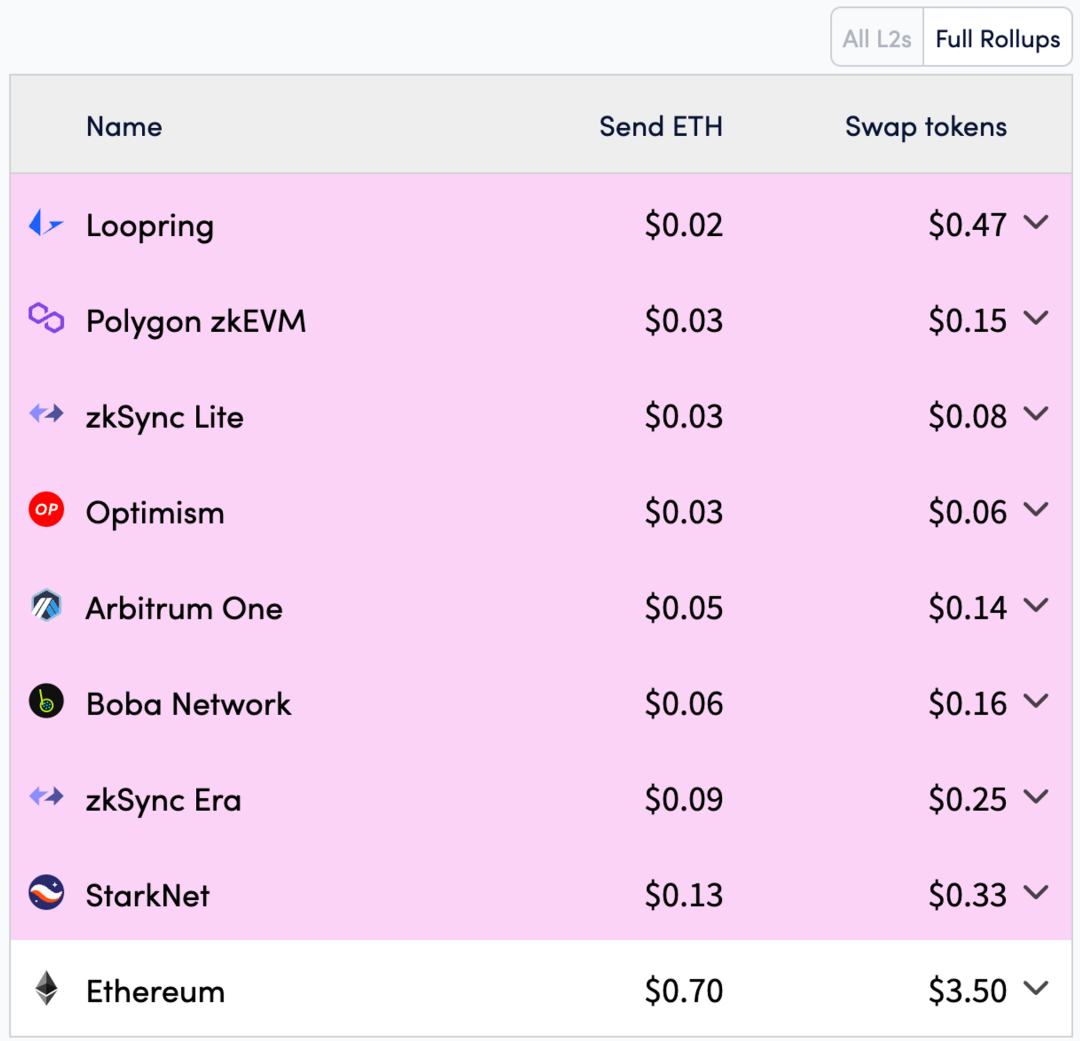Click the Boba Network logo icon
Viewport: 1080px width, 1041px height.
[x=46, y=701]
